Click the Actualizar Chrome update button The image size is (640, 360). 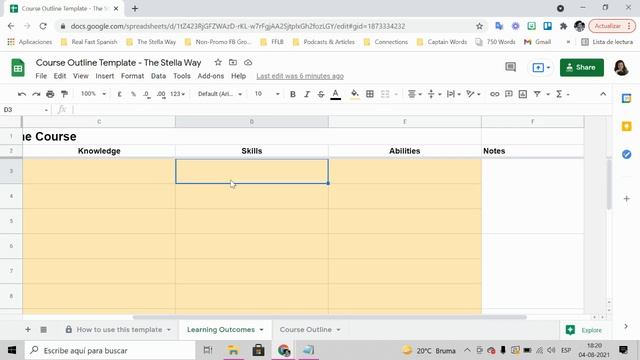click(x=611, y=26)
